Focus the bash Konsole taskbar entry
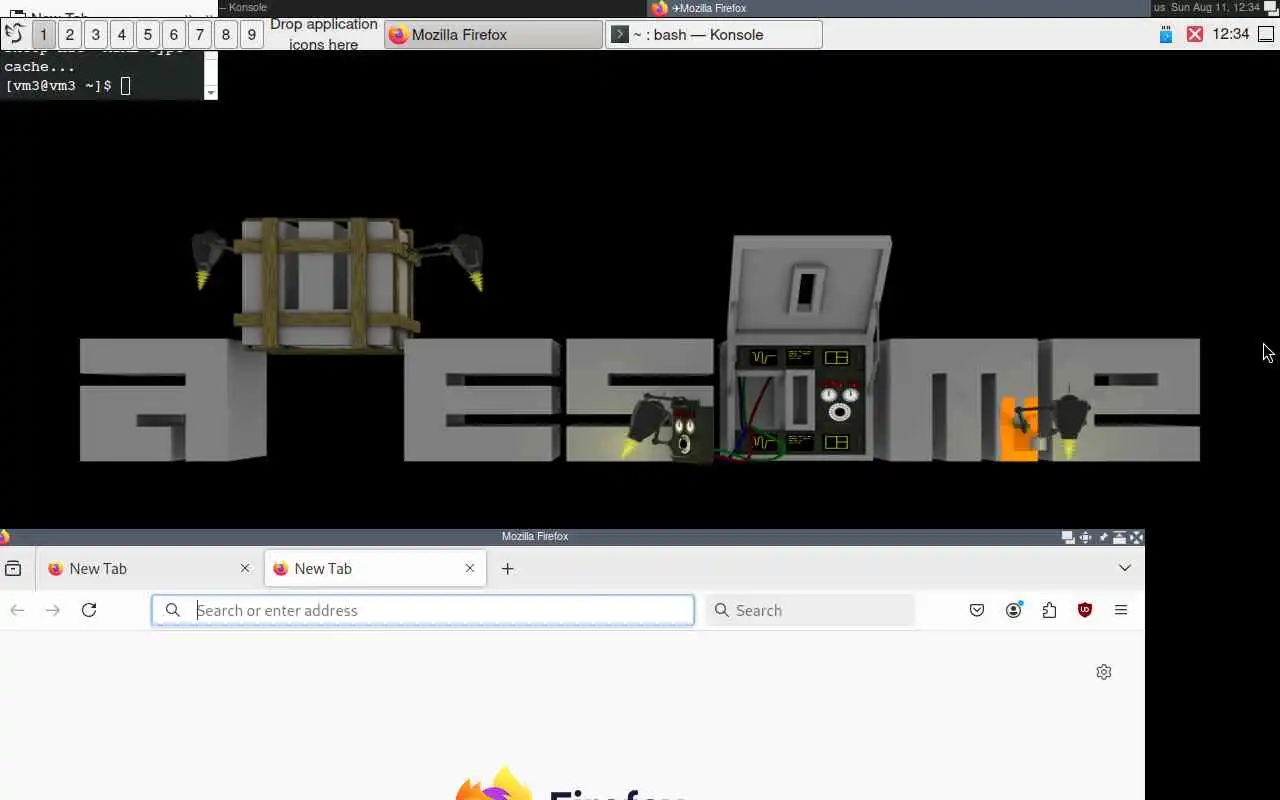1280x800 pixels. [713, 34]
